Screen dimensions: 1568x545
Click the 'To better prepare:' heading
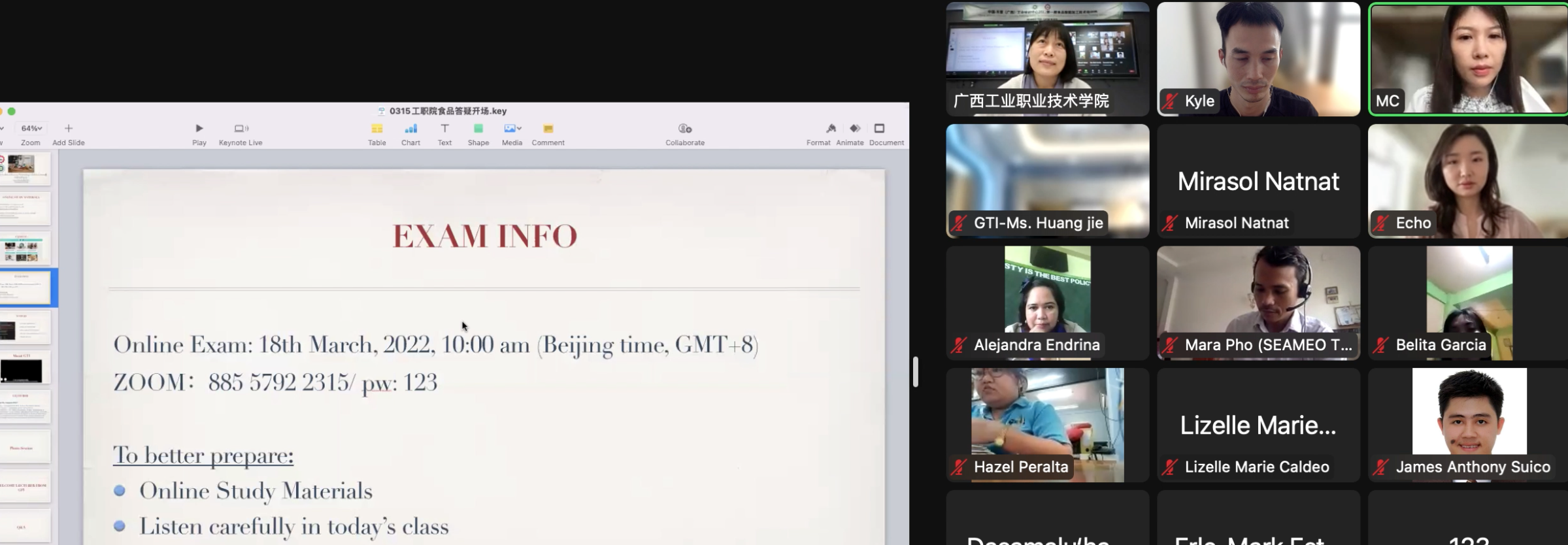click(203, 455)
